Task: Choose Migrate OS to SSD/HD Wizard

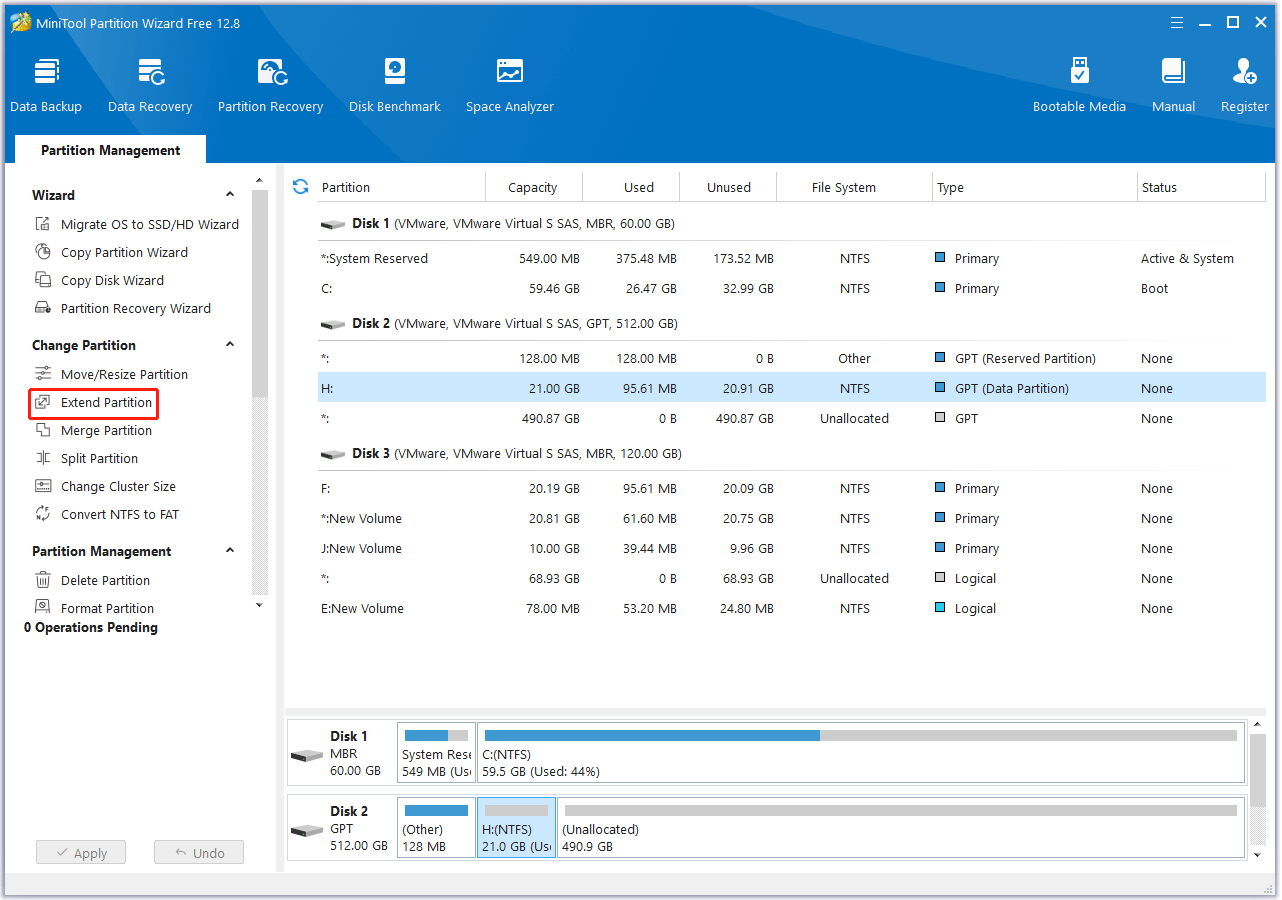Action: 149,225
